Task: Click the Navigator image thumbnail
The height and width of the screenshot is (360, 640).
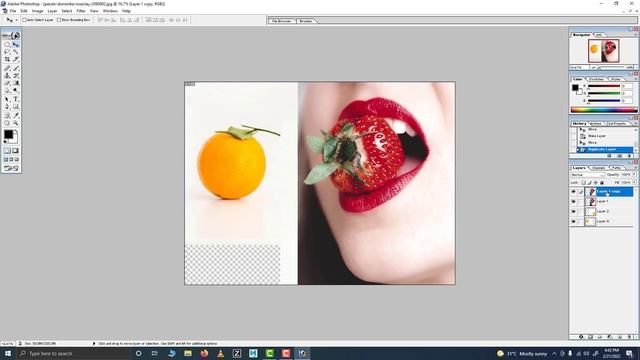Action: point(603,51)
